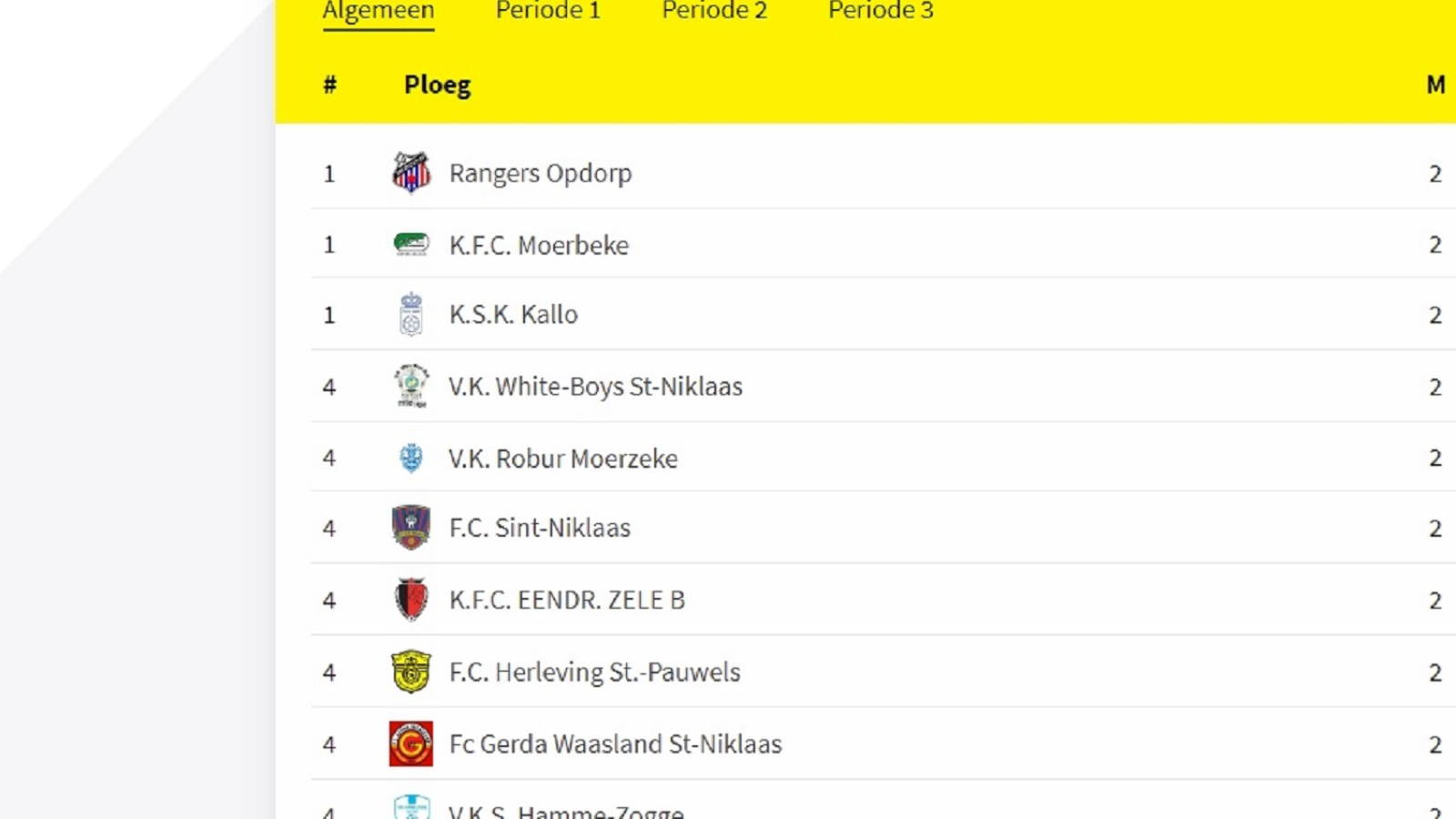This screenshot has width=1456, height=819.
Task: Open the K.S.K. Kallo team link
Action: point(513,315)
